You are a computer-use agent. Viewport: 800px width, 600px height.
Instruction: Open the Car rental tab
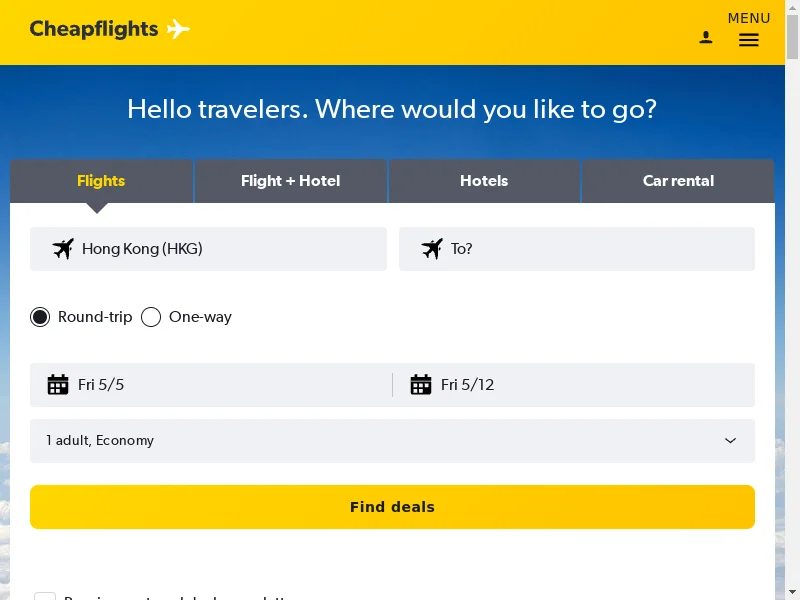tap(678, 181)
